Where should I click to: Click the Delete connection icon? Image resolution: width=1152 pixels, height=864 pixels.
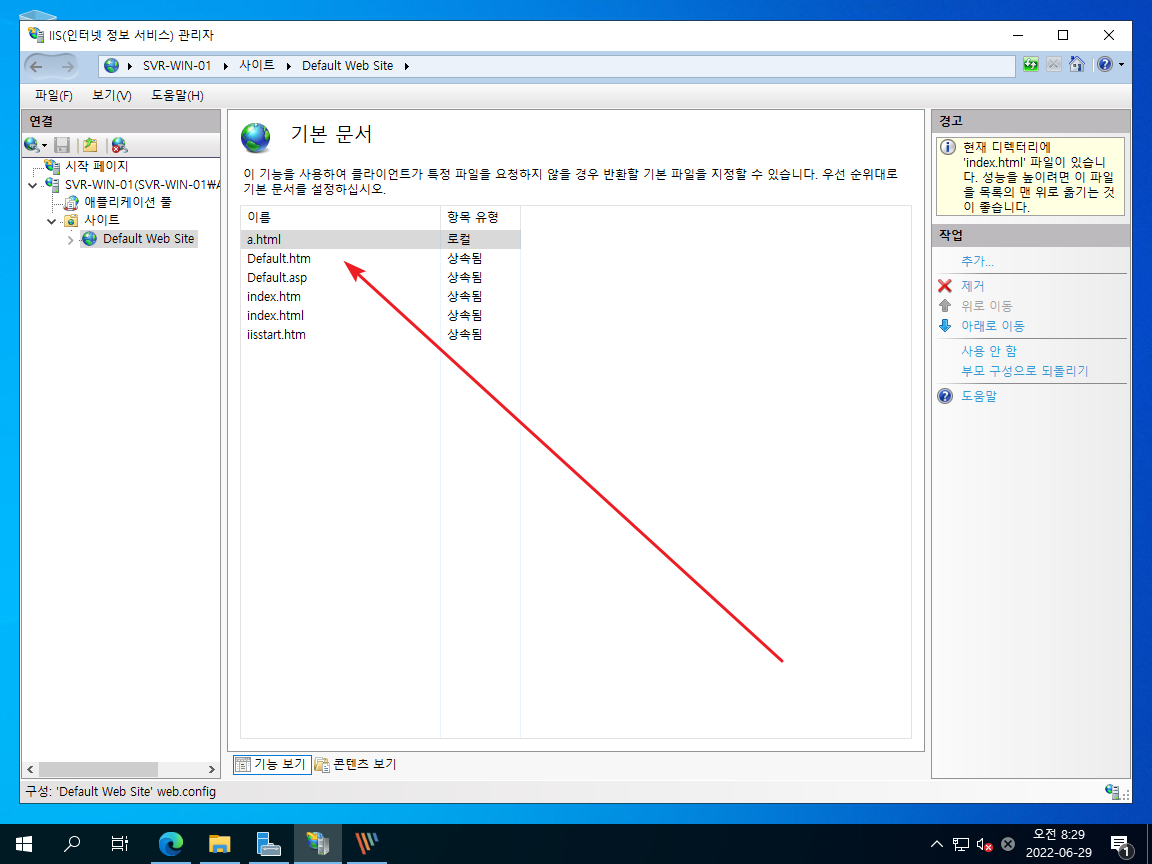[119, 145]
